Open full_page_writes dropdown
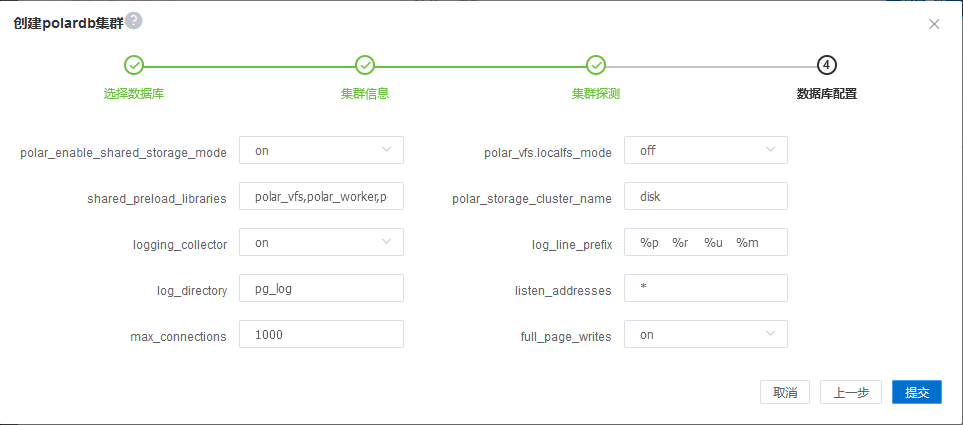This screenshot has width=963, height=425. tap(706, 335)
